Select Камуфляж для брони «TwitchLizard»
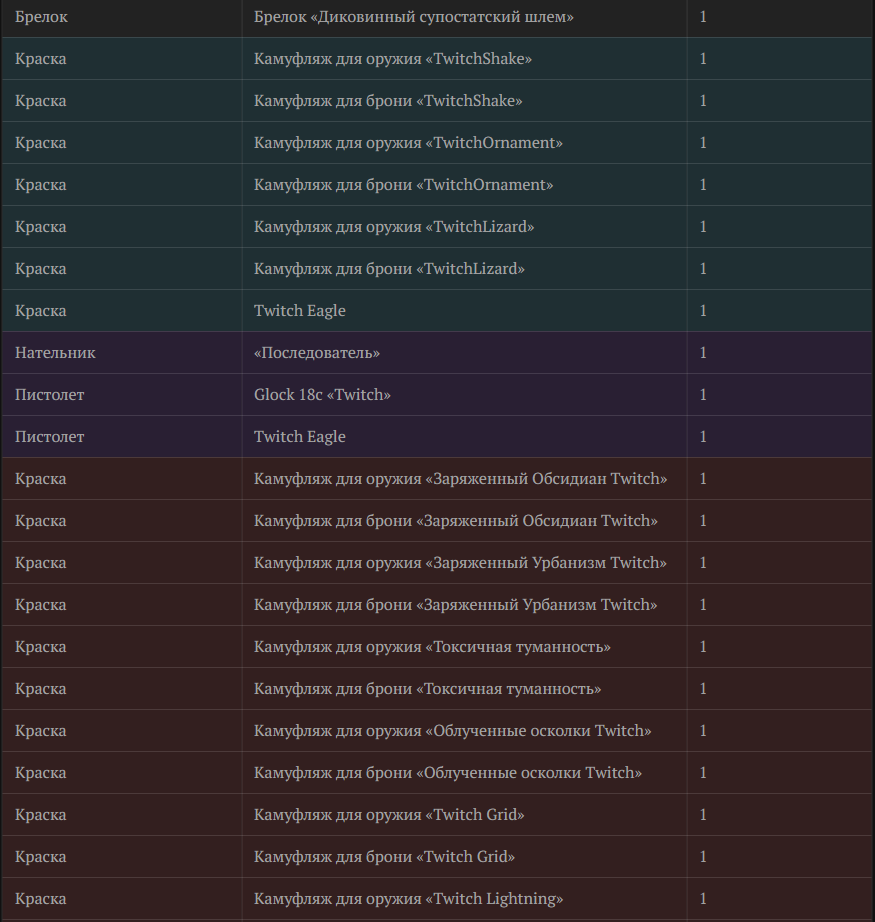This screenshot has height=922, width=875. (x=389, y=269)
